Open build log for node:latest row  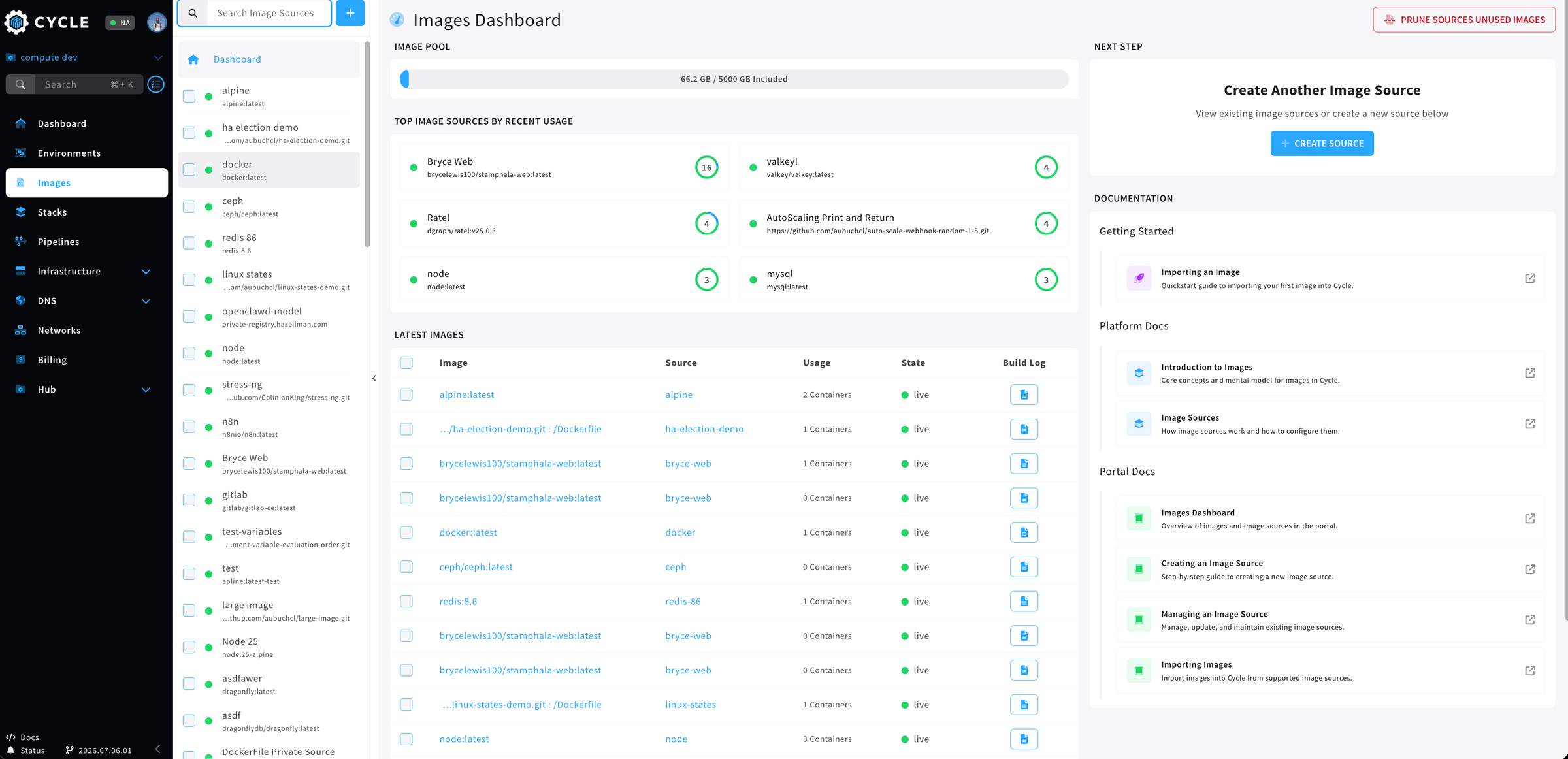point(1024,739)
